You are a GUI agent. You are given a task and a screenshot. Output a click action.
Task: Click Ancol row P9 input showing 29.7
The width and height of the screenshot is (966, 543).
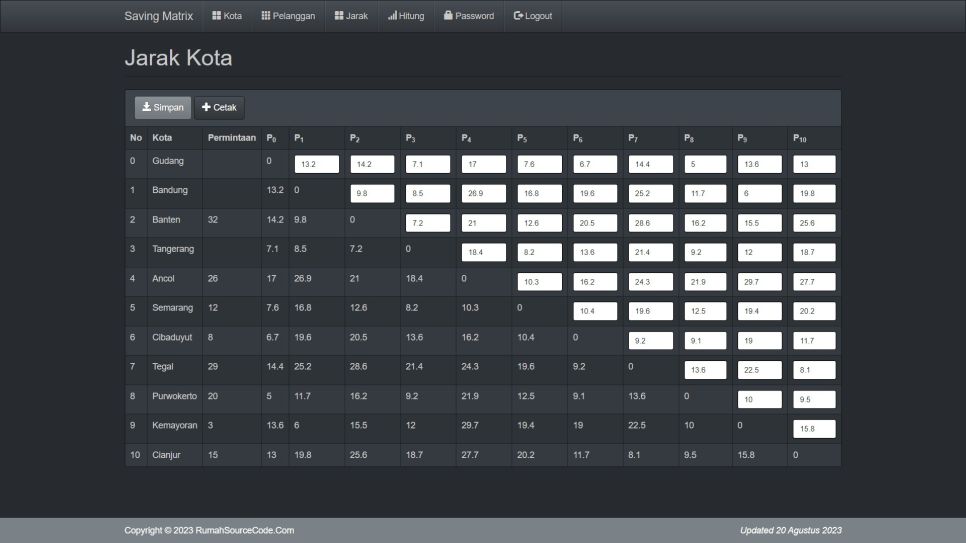(759, 282)
